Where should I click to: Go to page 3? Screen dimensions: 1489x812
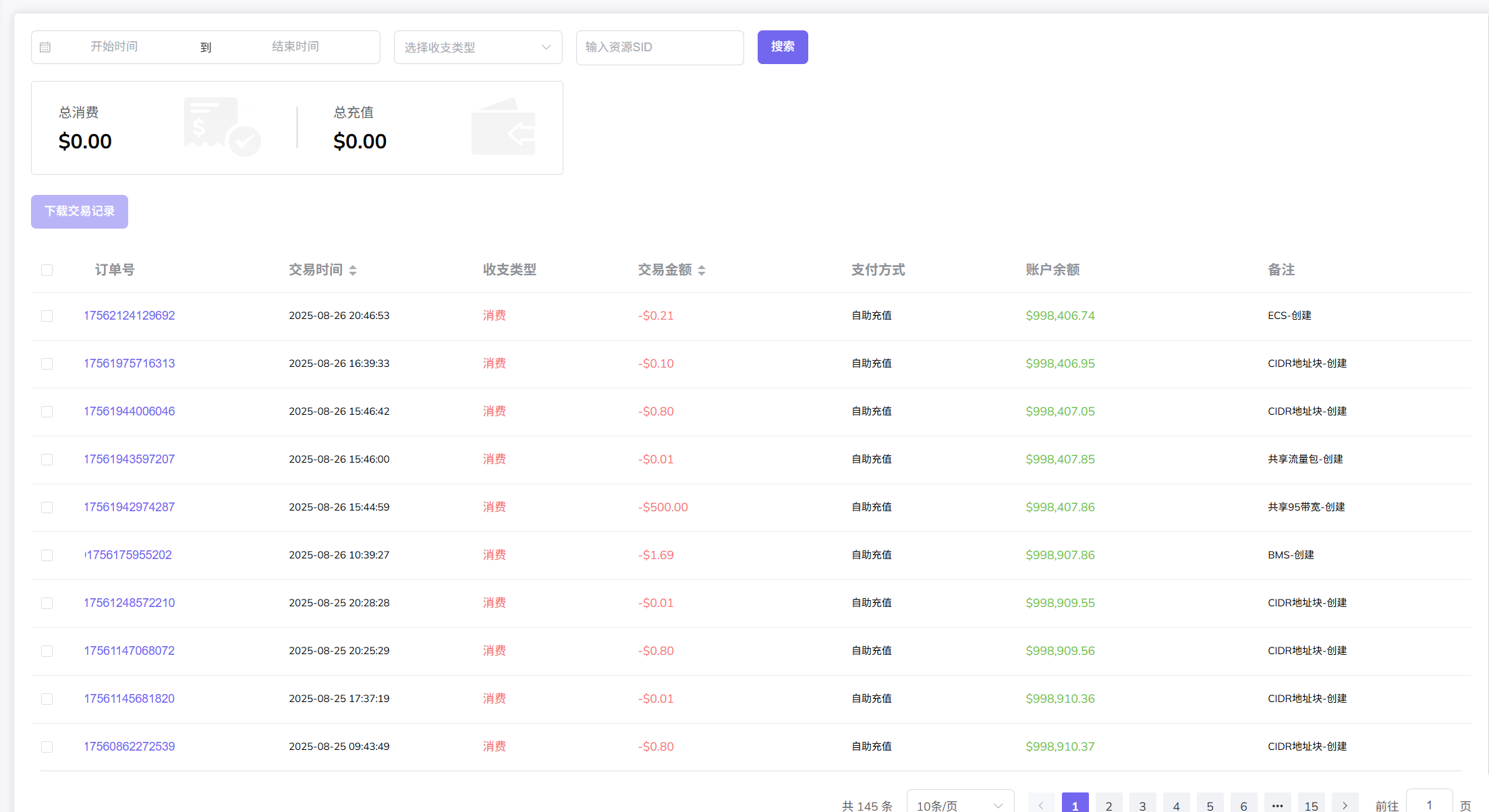[x=1142, y=805]
